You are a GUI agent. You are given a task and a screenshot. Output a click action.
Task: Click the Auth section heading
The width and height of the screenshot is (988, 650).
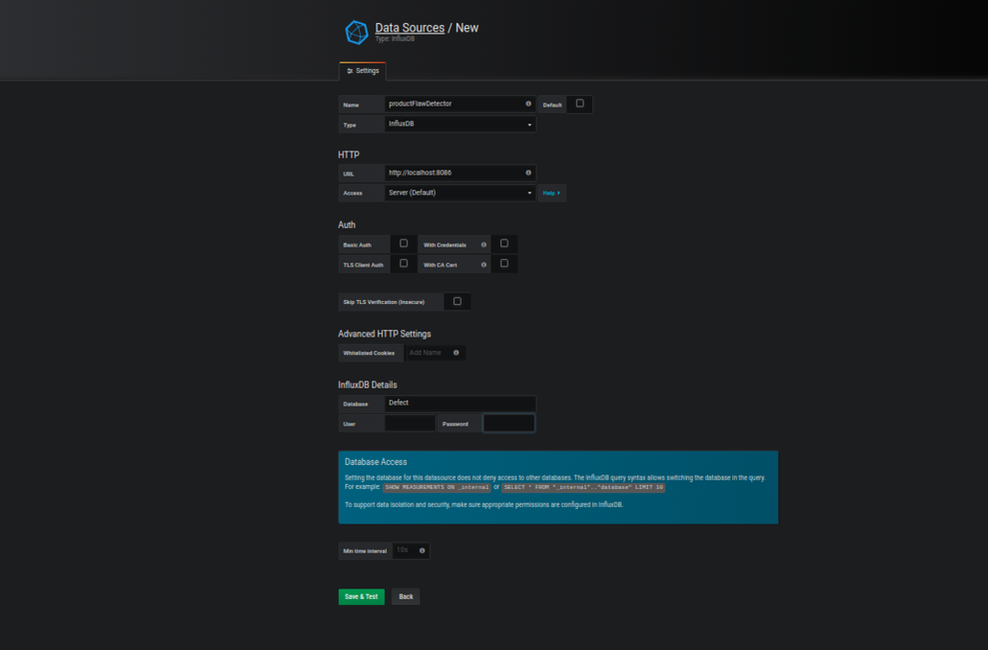point(347,225)
